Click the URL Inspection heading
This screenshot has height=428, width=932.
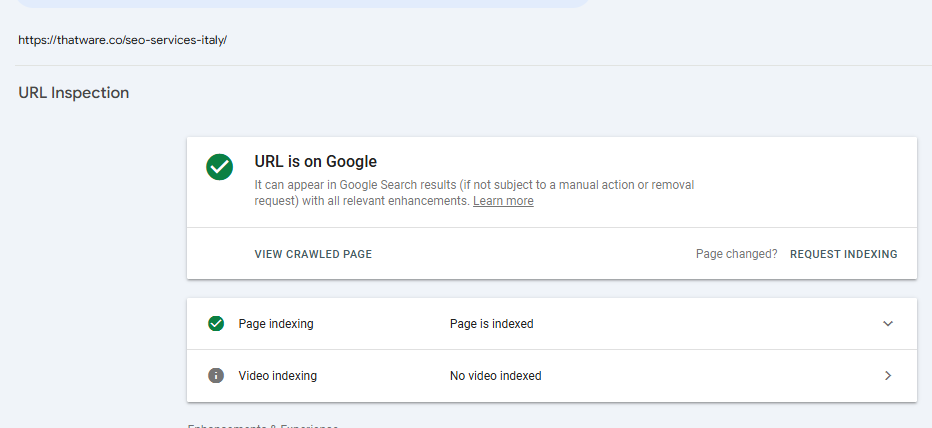point(74,93)
